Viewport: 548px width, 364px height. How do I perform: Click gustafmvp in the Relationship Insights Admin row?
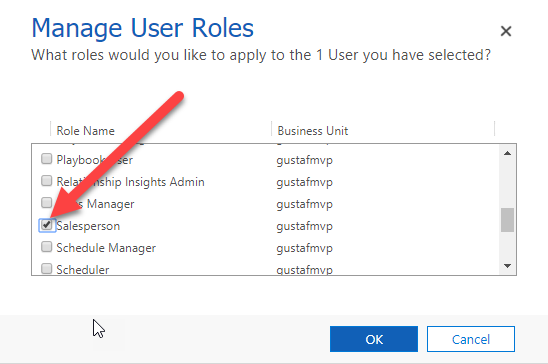click(x=304, y=183)
